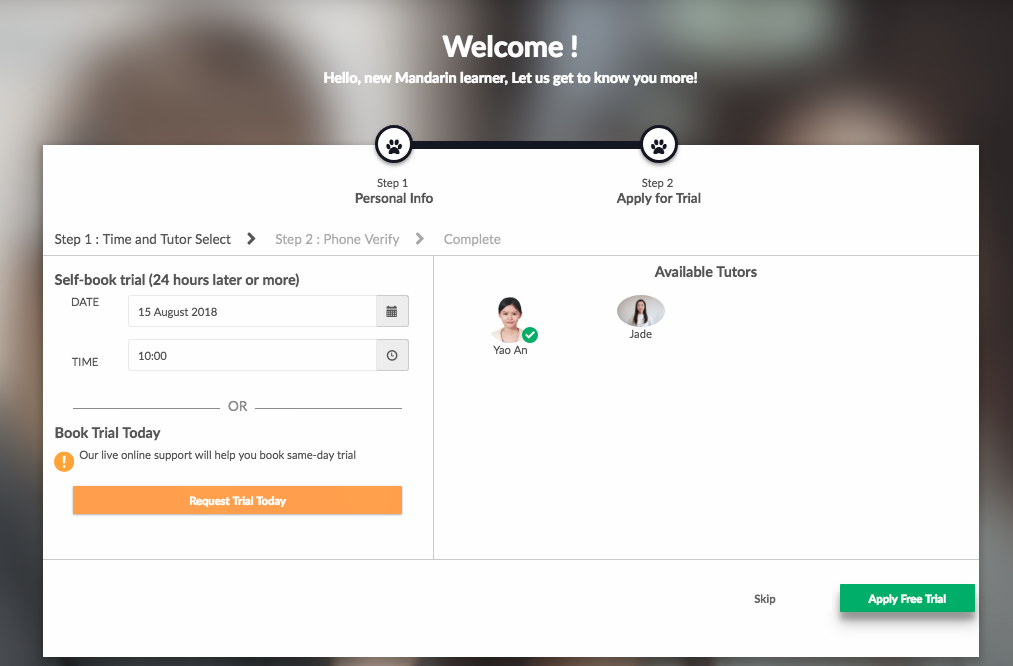1013x666 pixels.
Task: Click the chevron after Phone Verify
Action: [420, 239]
